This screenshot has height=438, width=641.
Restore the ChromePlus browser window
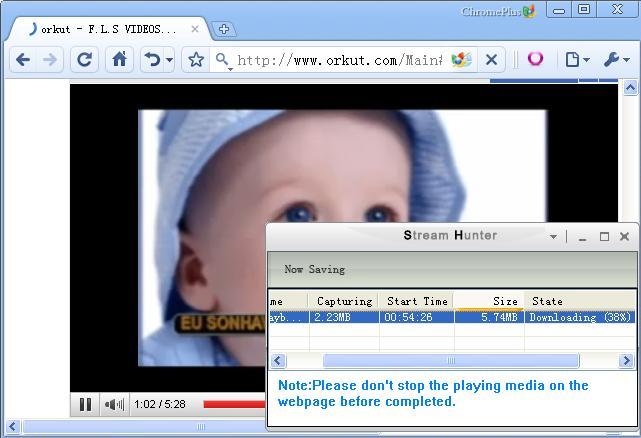click(584, 9)
